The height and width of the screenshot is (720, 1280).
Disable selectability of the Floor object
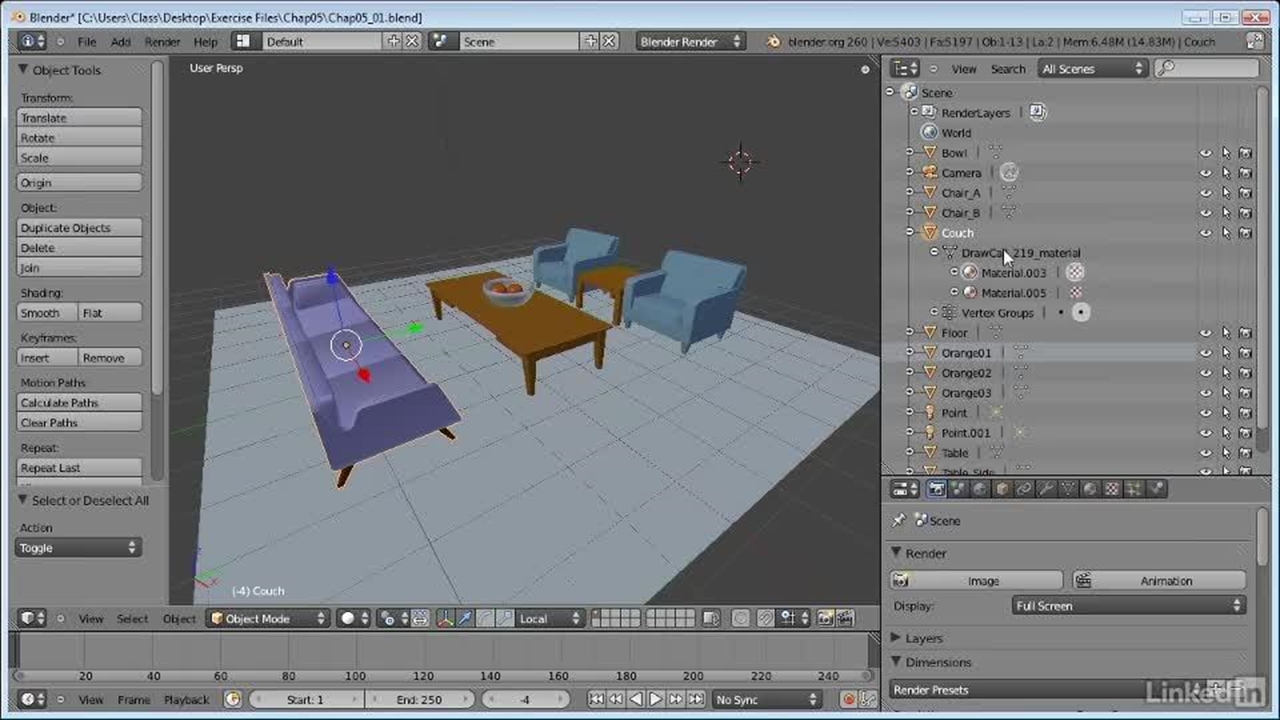tap(1226, 333)
